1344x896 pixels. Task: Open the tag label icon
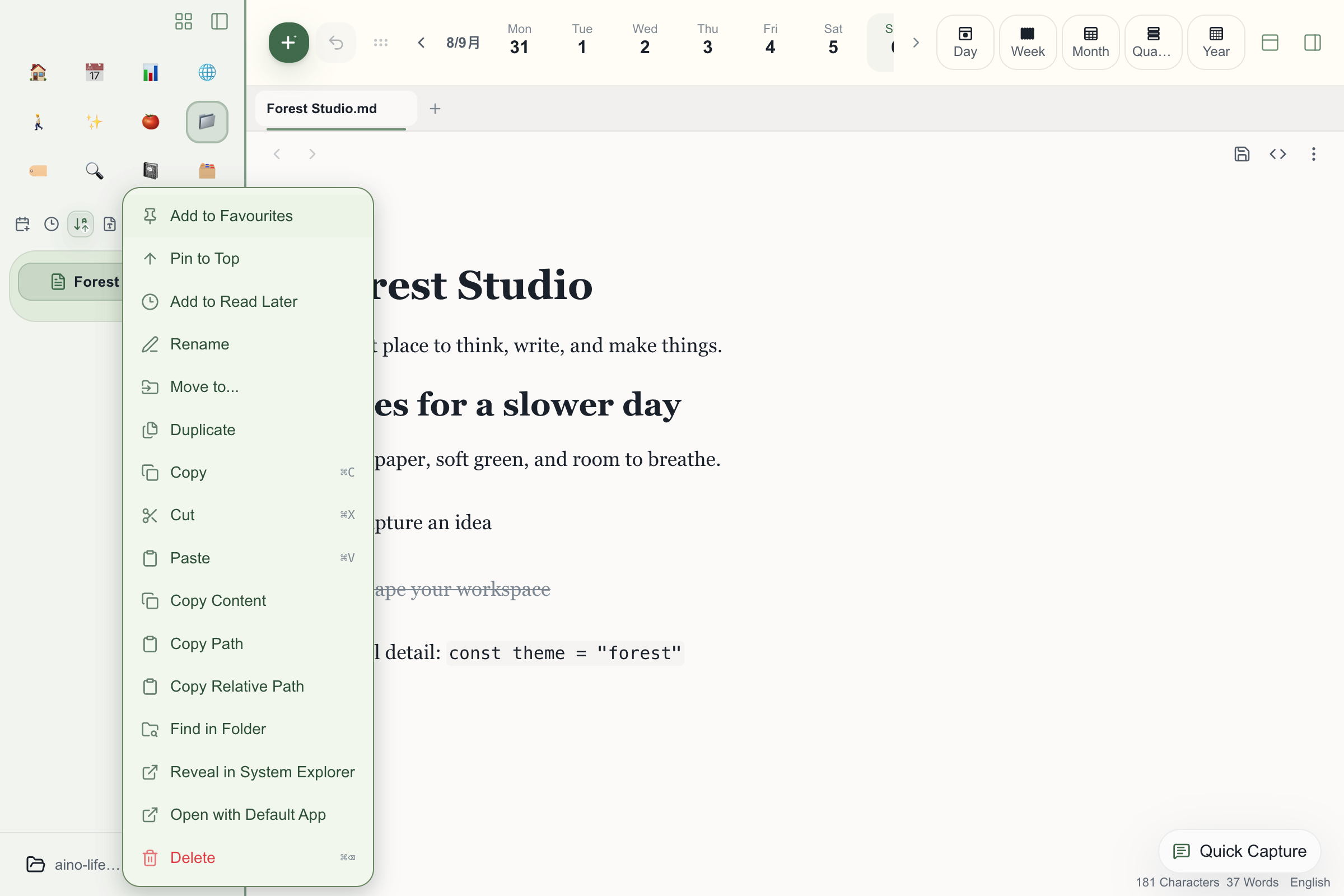[38, 170]
